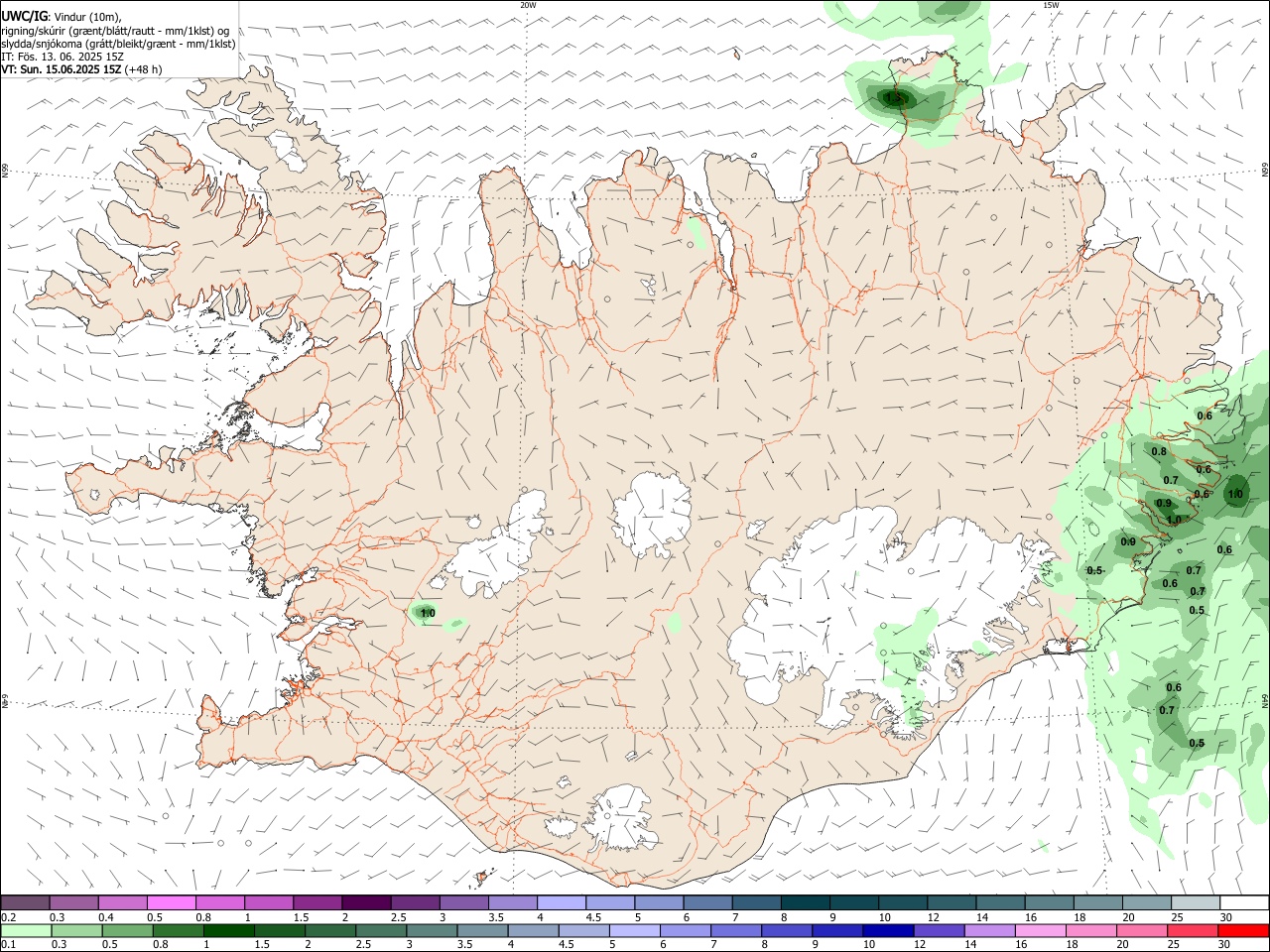Click the 'VT: Sun. 15.06.2025 15Z (+48 h)' line
The image size is (1270, 952).
click(x=81, y=69)
